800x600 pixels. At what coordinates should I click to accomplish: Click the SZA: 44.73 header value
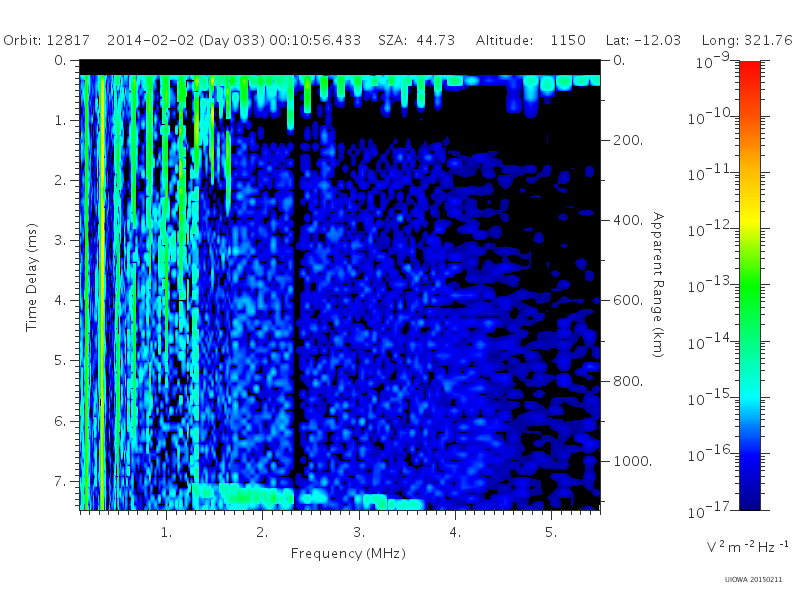pos(416,40)
